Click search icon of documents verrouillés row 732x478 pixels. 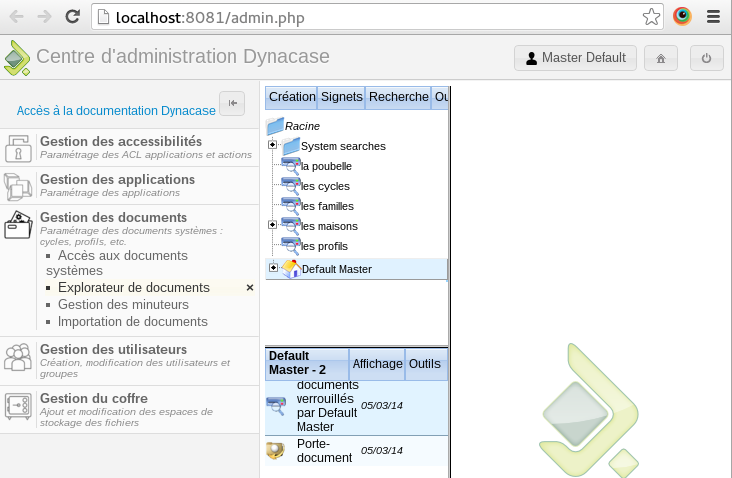(x=276, y=406)
